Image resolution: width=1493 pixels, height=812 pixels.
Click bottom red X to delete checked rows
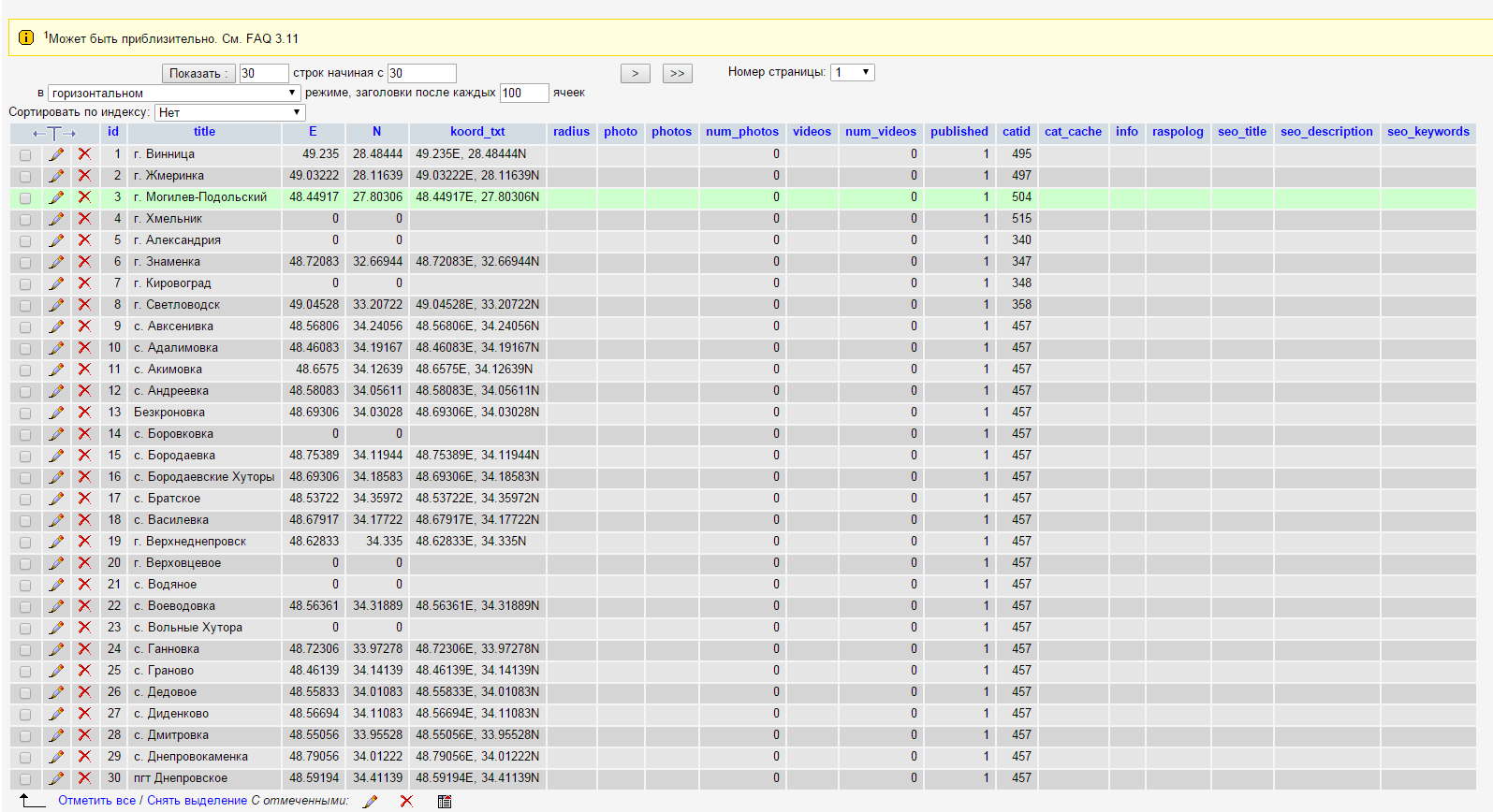click(406, 802)
